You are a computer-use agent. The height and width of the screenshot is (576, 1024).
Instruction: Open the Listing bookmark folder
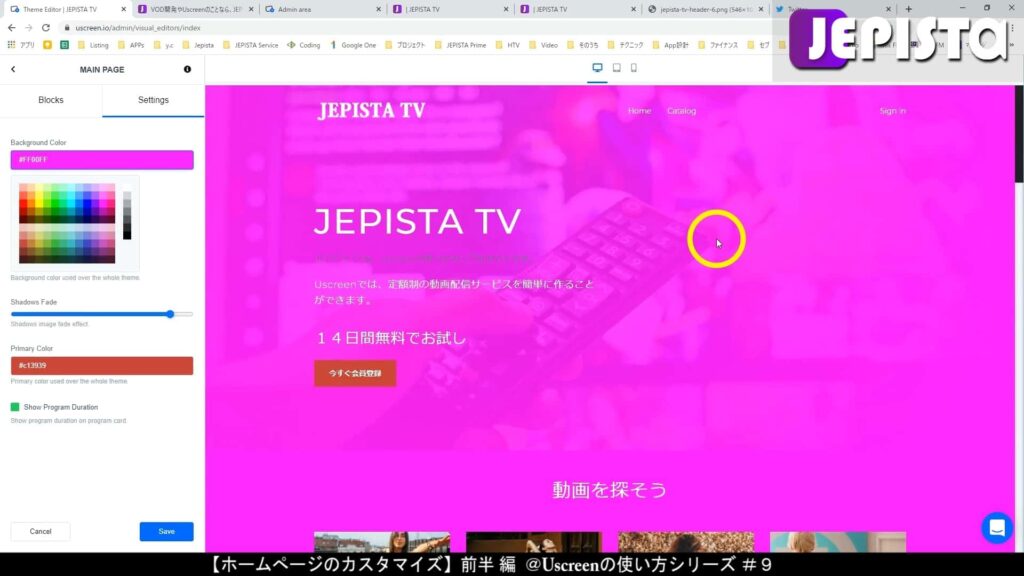click(x=93, y=45)
